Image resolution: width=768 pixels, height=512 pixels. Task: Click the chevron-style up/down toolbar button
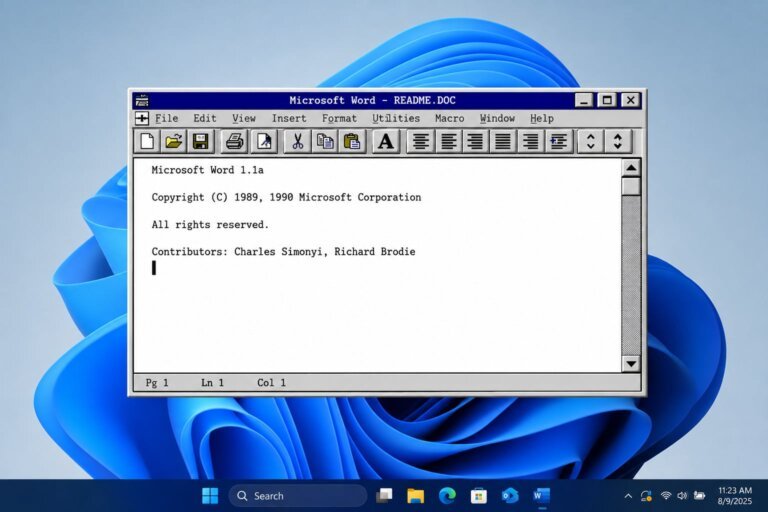point(591,142)
